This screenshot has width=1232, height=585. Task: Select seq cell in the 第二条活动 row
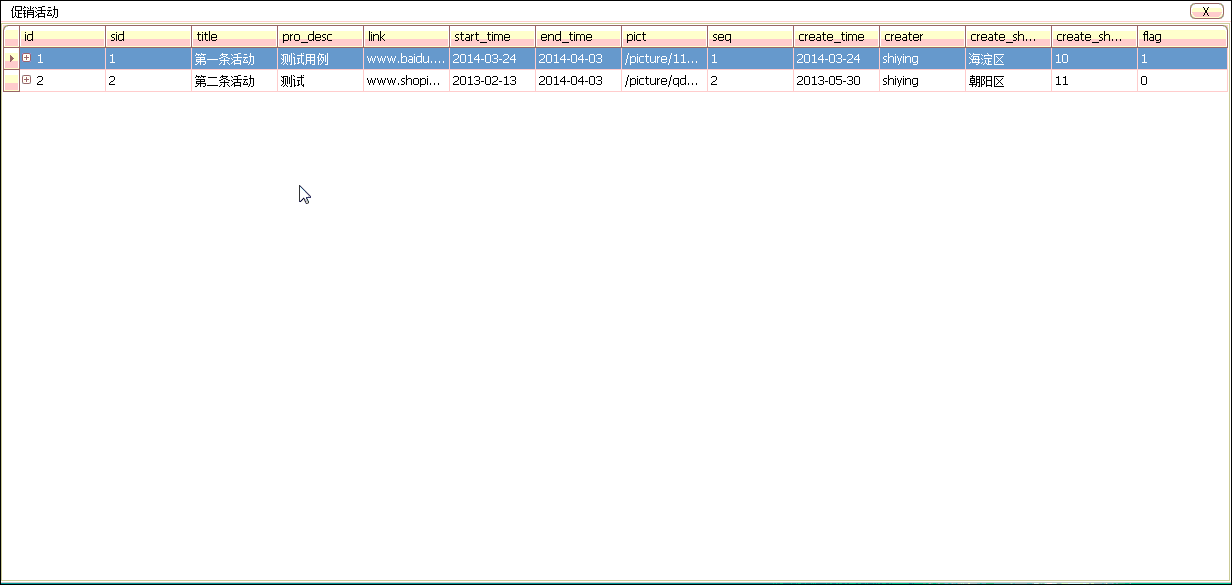750,81
